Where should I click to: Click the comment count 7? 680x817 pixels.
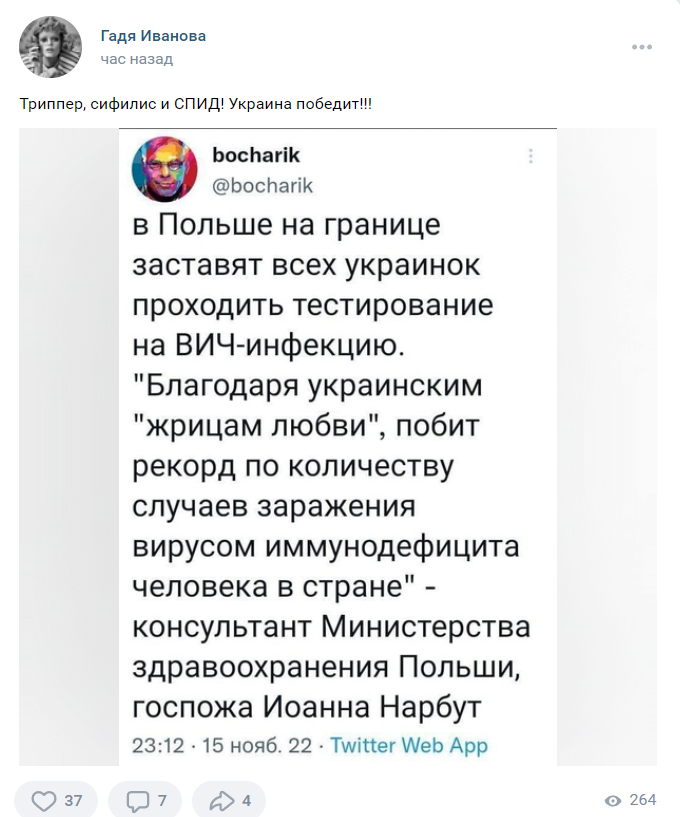point(162,800)
